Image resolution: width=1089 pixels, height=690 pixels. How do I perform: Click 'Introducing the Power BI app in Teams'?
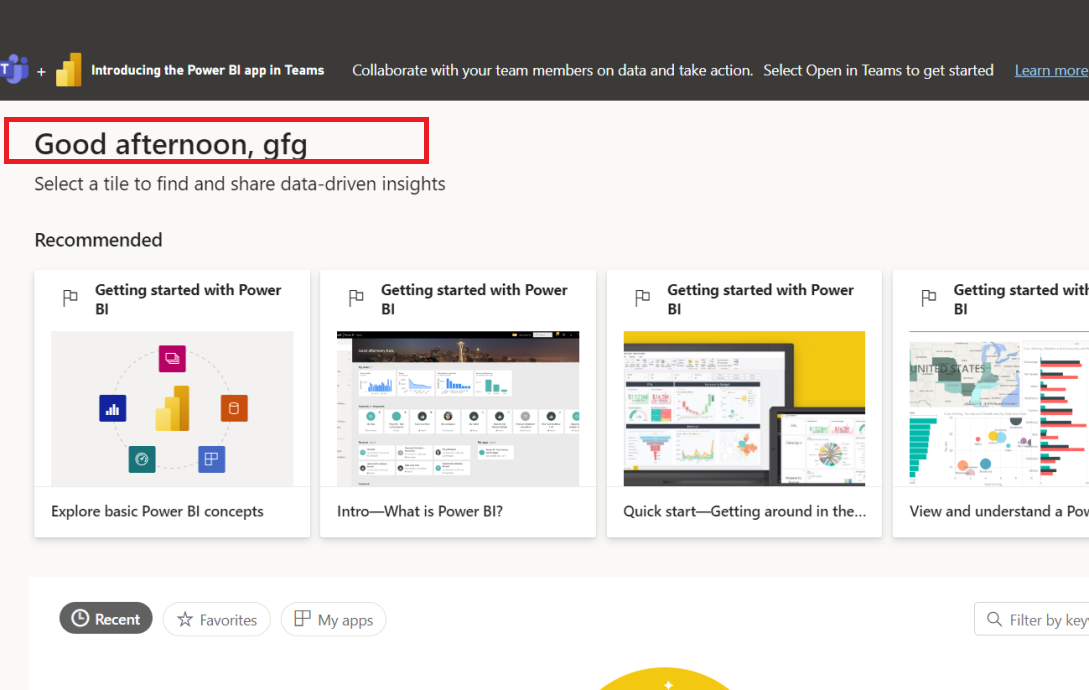(208, 70)
